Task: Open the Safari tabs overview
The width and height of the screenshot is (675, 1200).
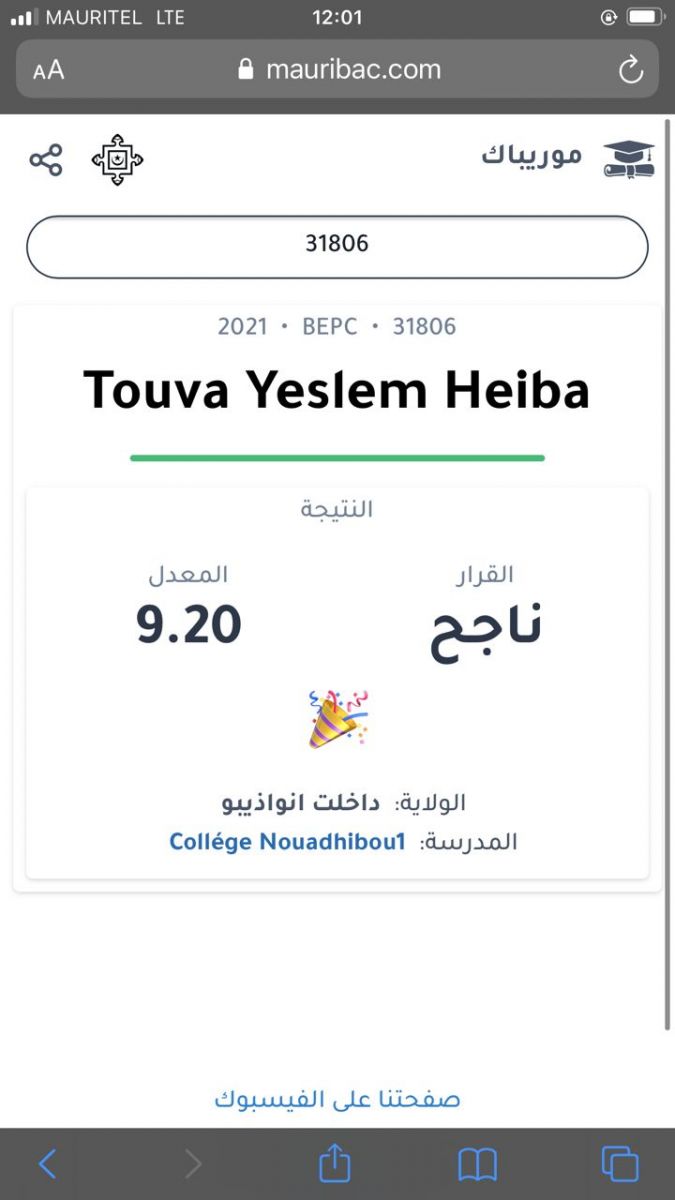Action: (619, 1163)
